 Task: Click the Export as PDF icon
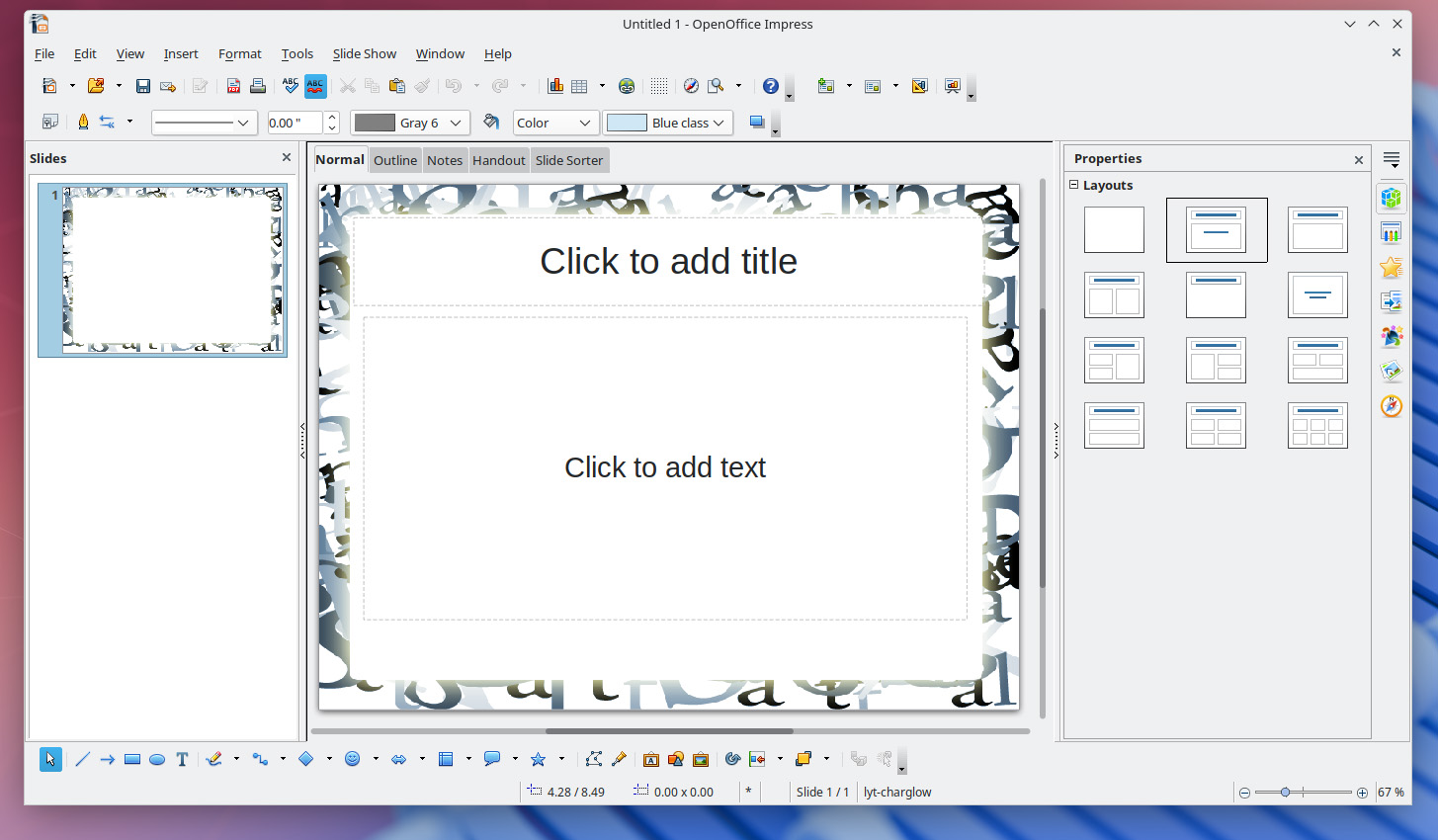[x=233, y=86]
